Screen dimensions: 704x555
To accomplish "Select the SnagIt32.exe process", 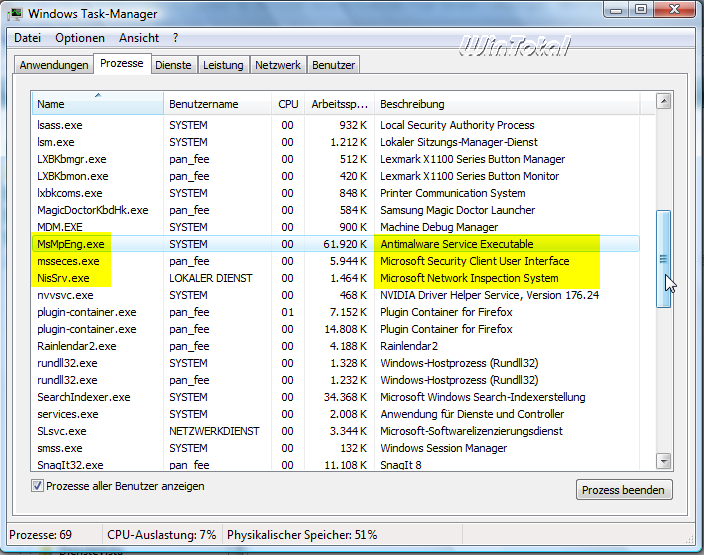I will click(336, 465).
